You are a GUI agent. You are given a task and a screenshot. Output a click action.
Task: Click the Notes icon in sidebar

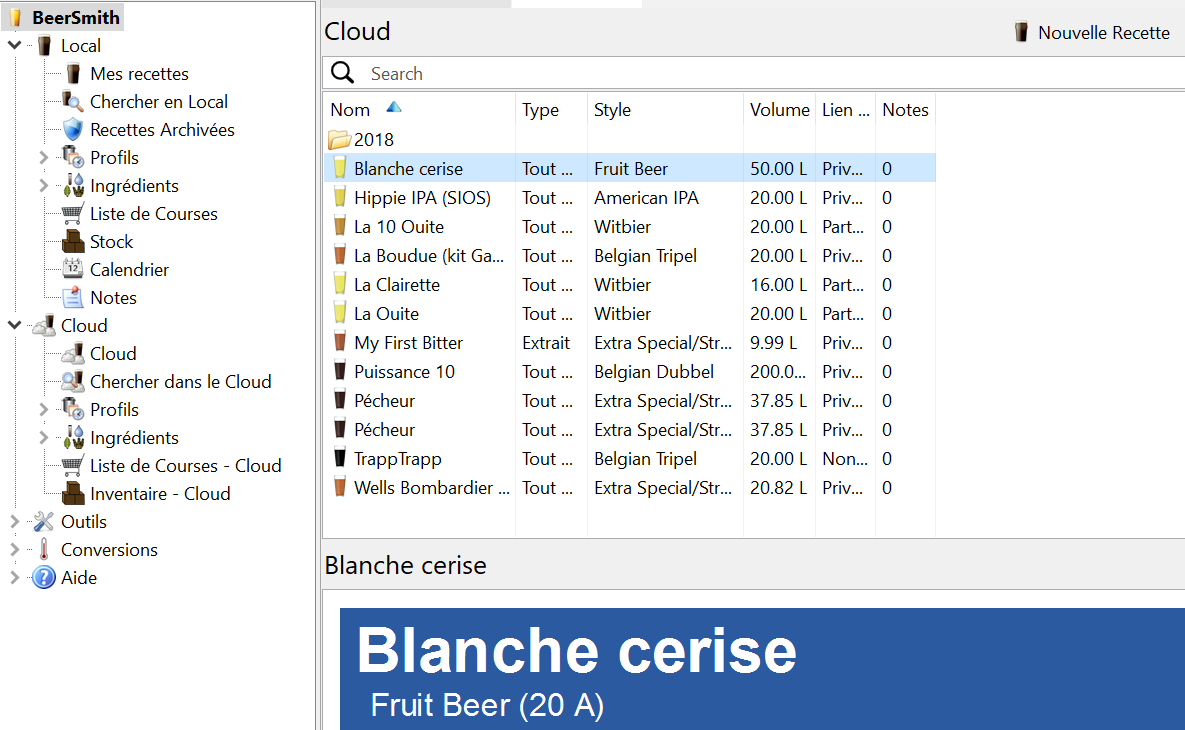click(73, 298)
